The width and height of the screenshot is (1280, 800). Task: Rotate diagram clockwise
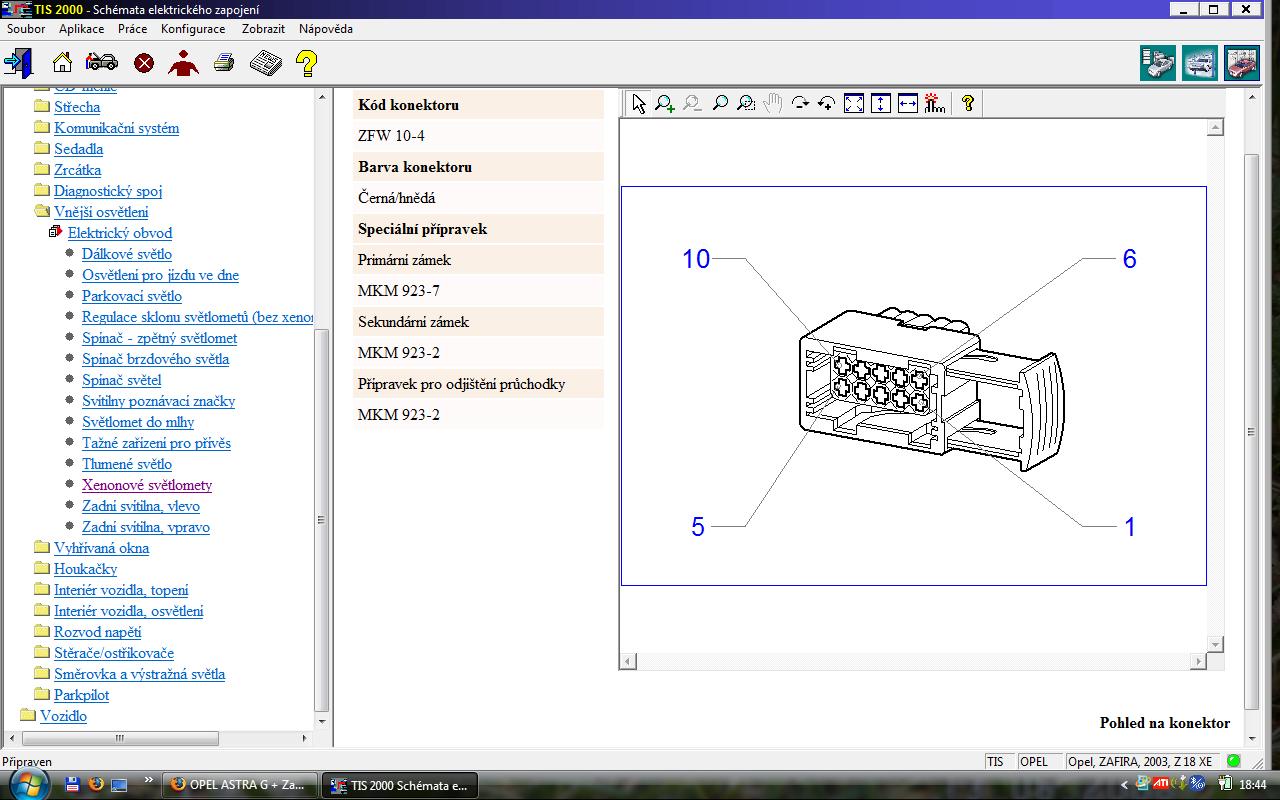click(x=800, y=103)
